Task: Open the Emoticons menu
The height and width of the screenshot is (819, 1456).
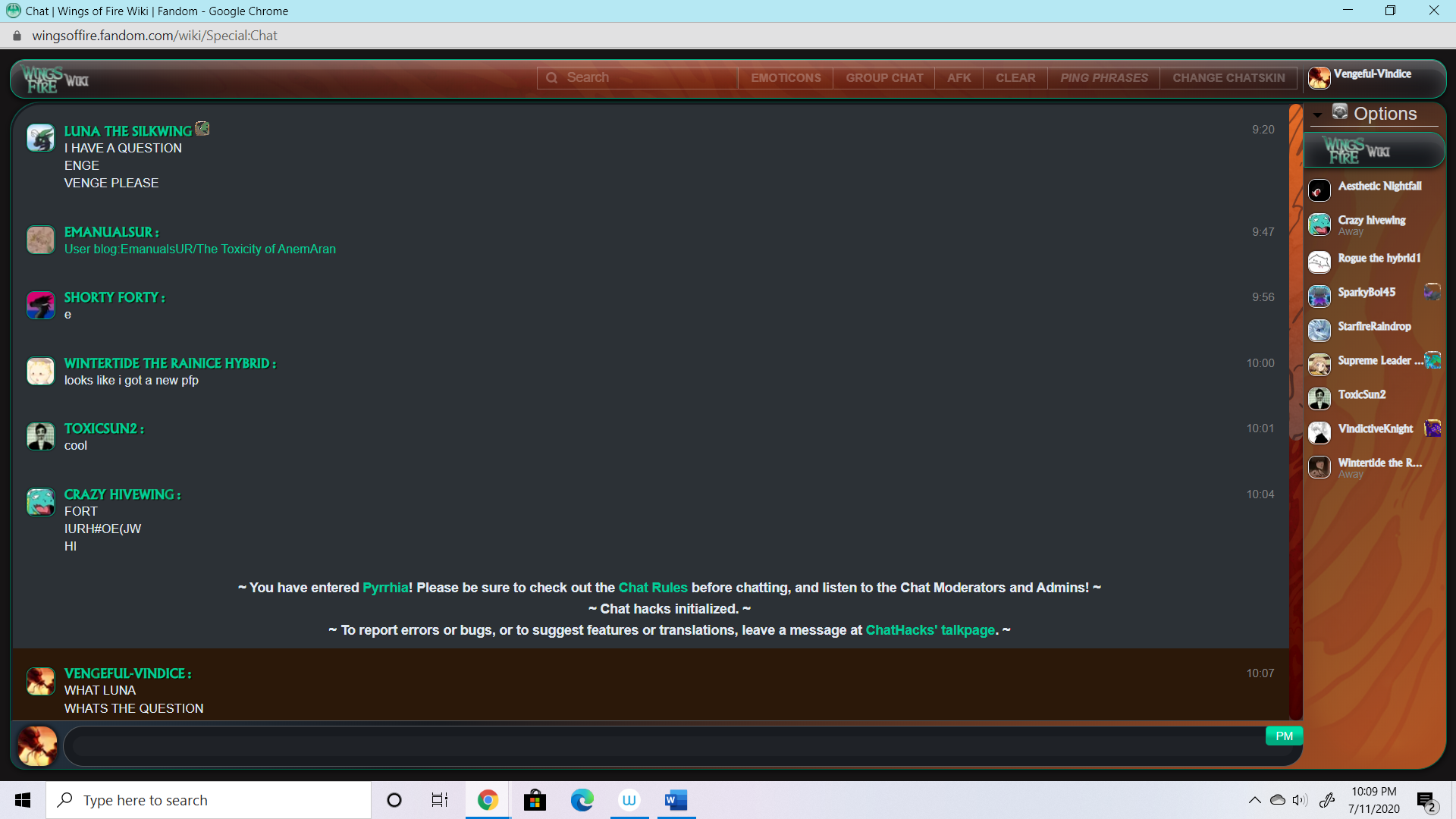Action: click(x=786, y=78)
